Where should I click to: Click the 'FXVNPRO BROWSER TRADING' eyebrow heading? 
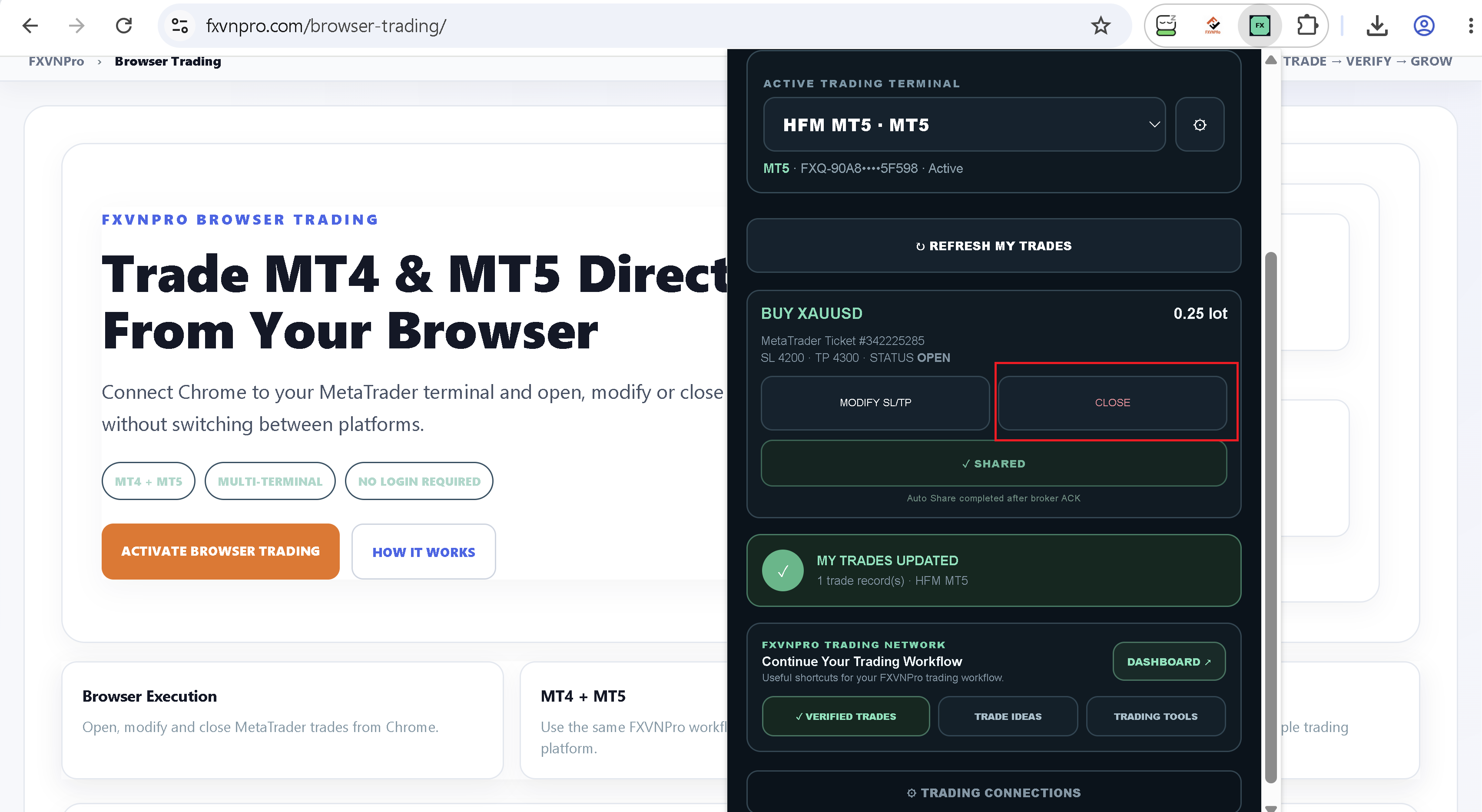240,220
